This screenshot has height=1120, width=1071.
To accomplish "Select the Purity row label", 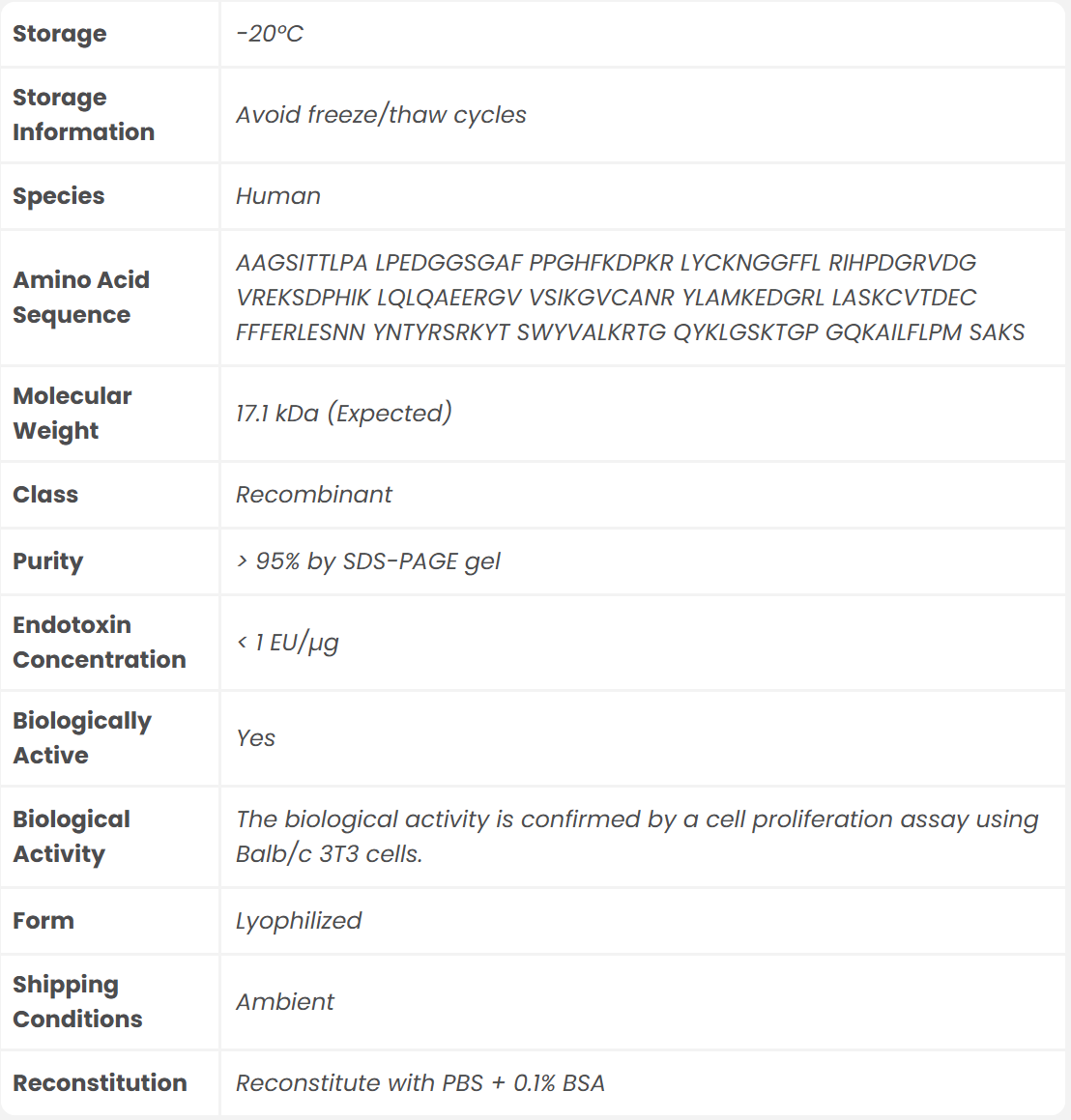I will 48,561.
